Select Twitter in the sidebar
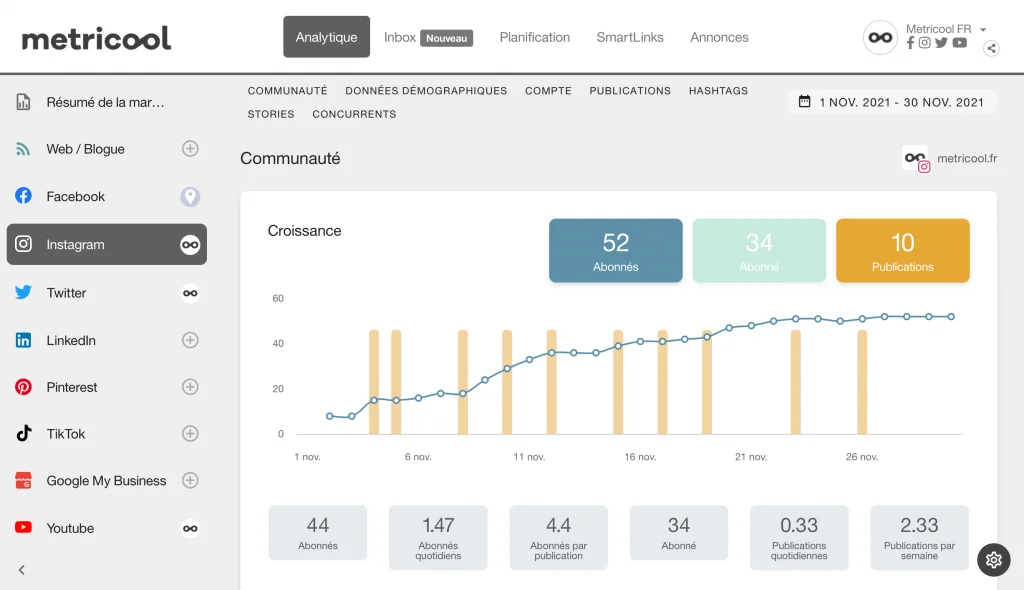 66,293
